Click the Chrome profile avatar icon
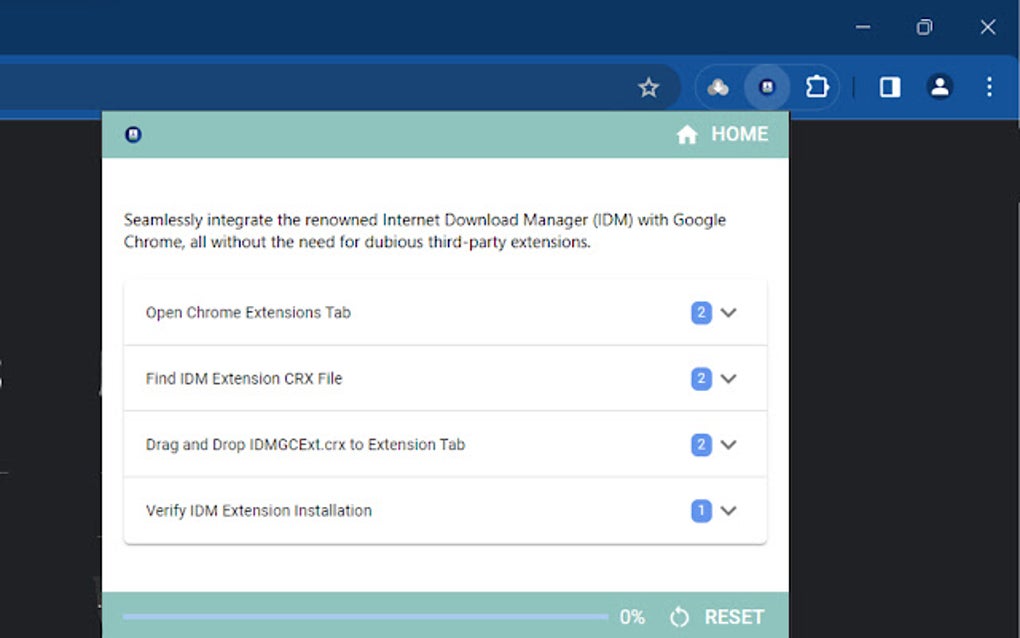This screenshot has width=1020, height=638. [x=939, y=87]
